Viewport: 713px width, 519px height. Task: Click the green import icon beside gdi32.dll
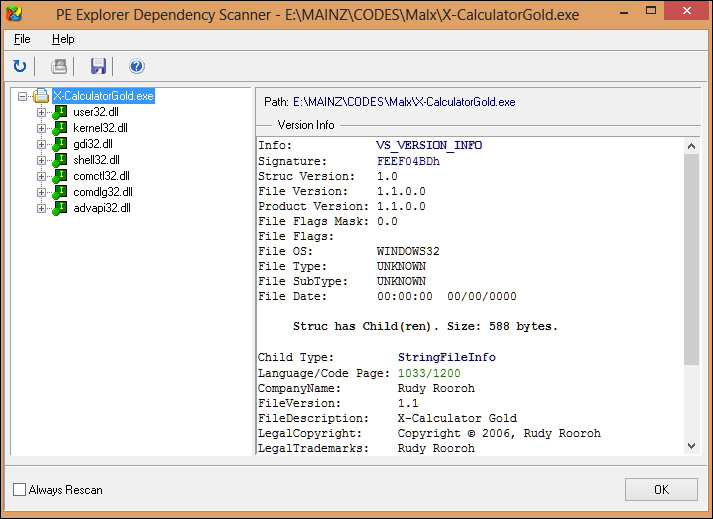(x=60, y=144)
